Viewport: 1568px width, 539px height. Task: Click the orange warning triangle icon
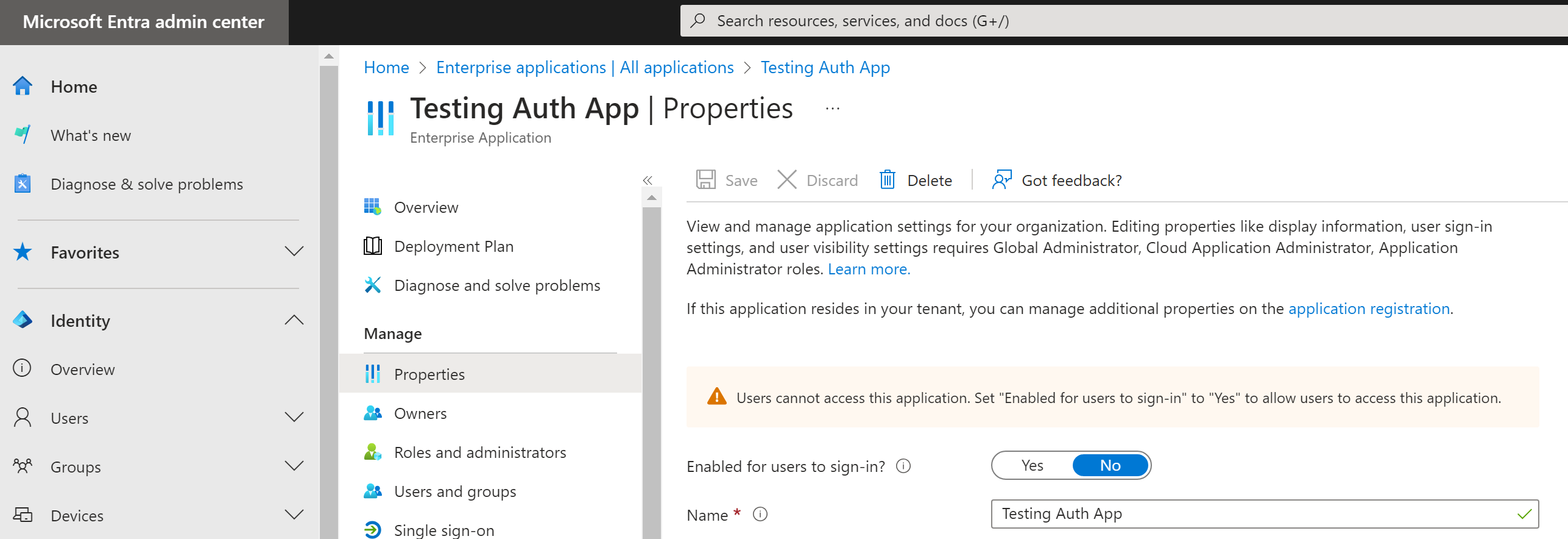click(717, 397)
